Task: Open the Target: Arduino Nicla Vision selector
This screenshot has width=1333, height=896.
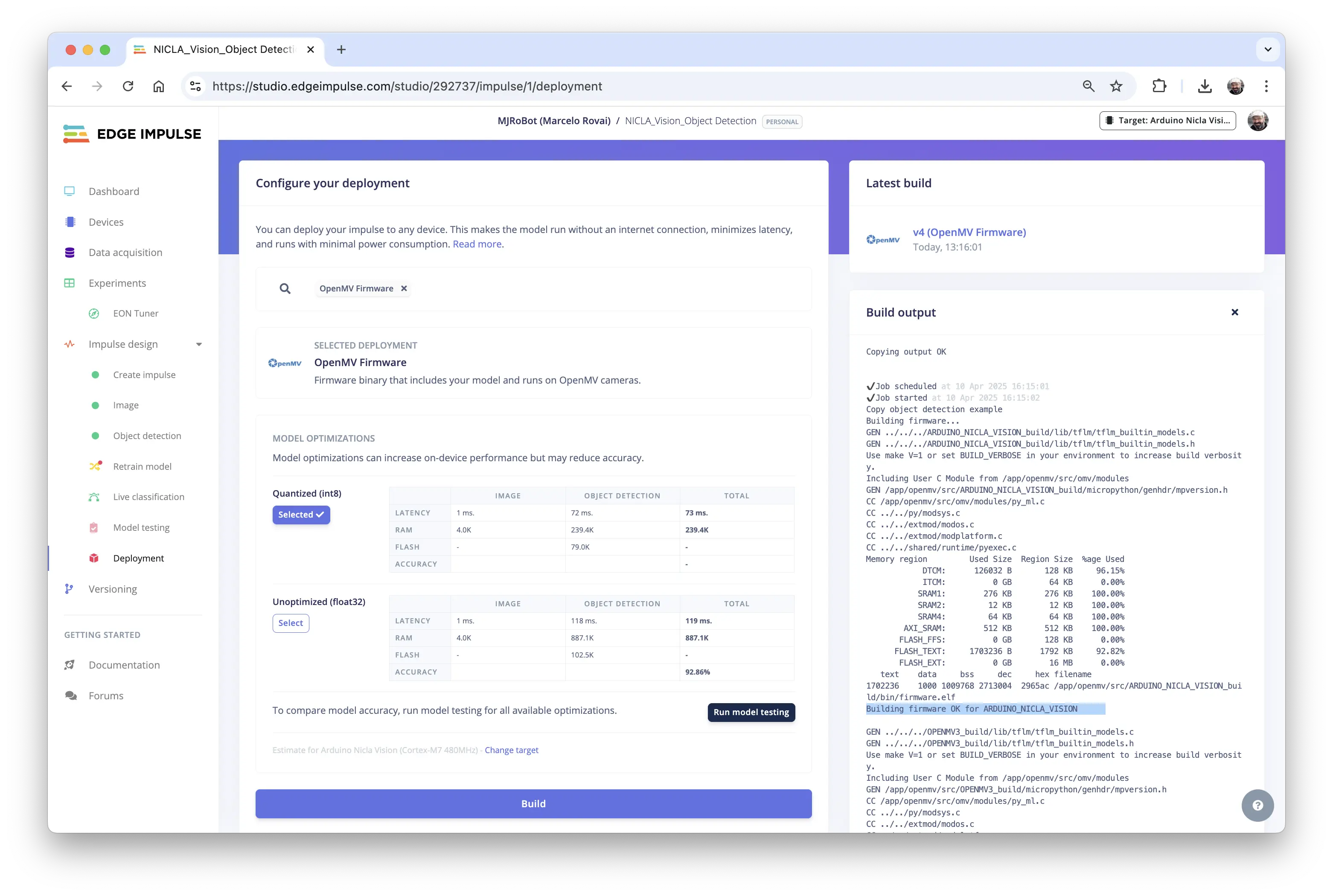Action: 1167,121
